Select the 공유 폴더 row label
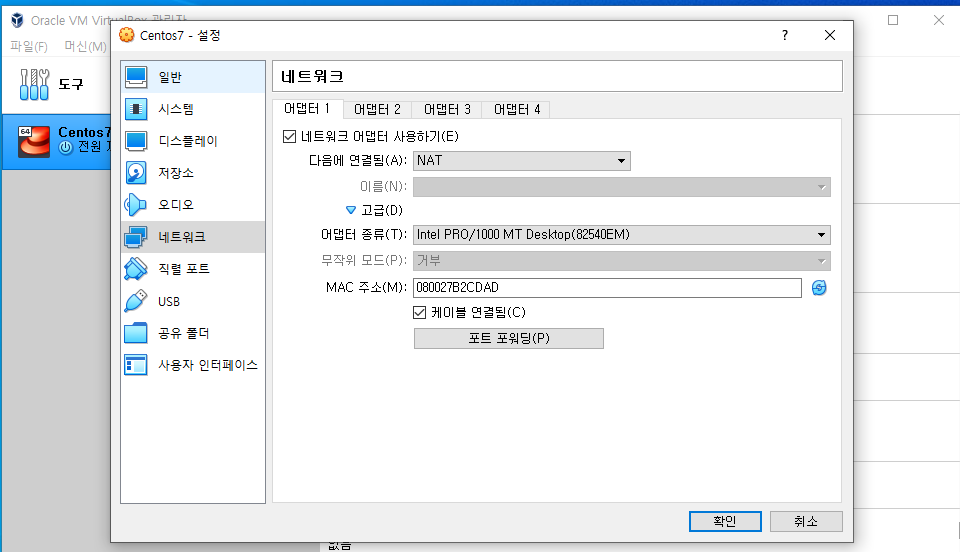Screen dimensions: 960x552 [184, 333]
